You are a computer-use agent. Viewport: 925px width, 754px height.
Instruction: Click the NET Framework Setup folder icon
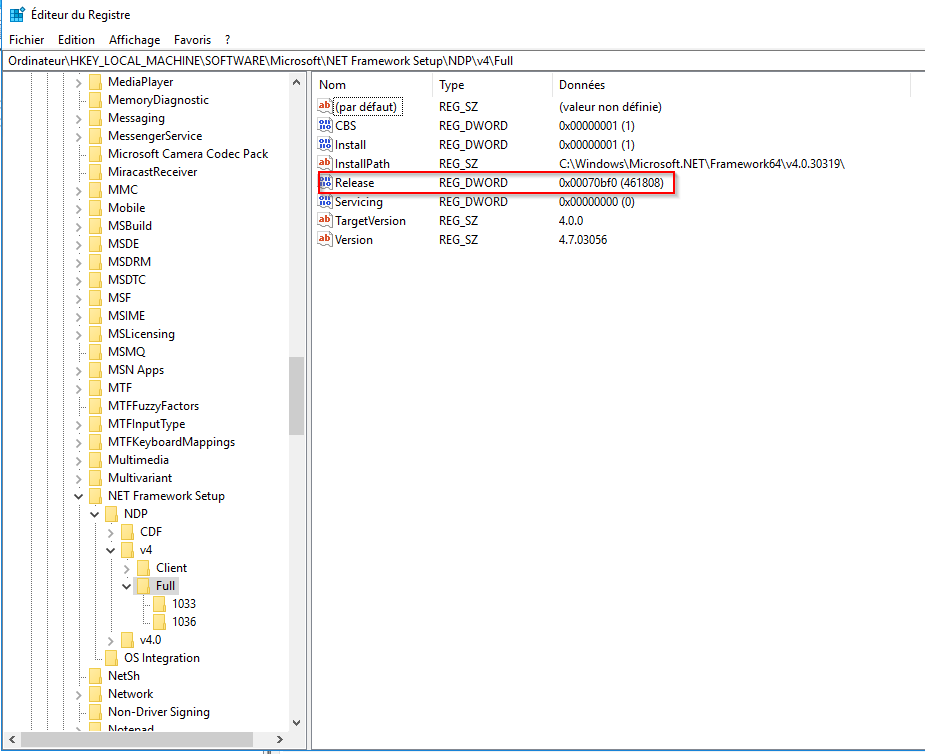point(96,496)
